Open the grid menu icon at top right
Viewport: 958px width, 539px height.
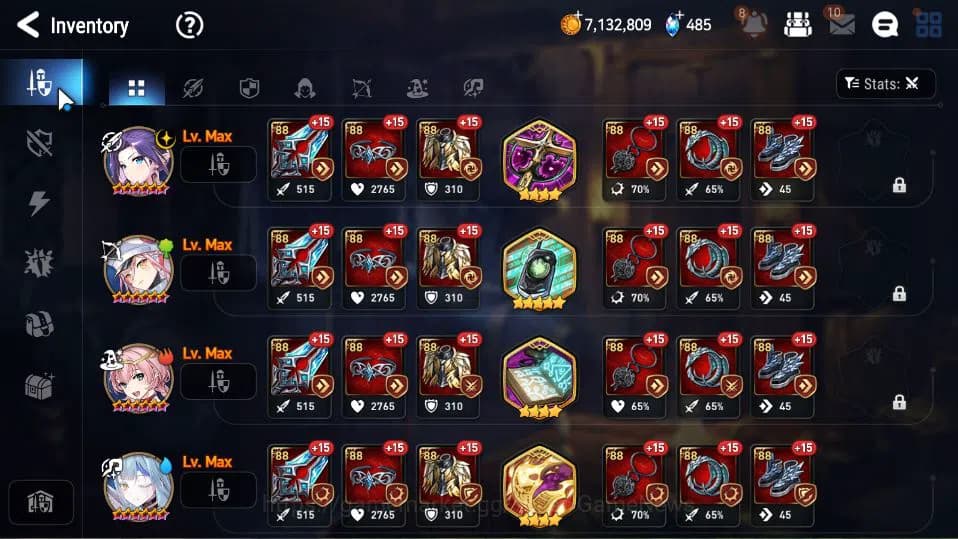click(929, 24)
